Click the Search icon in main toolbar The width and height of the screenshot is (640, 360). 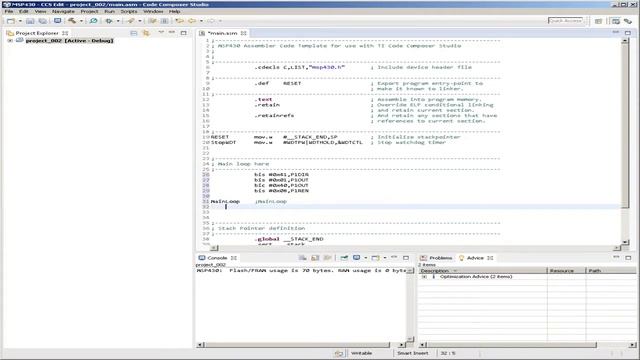coord(93,20)
